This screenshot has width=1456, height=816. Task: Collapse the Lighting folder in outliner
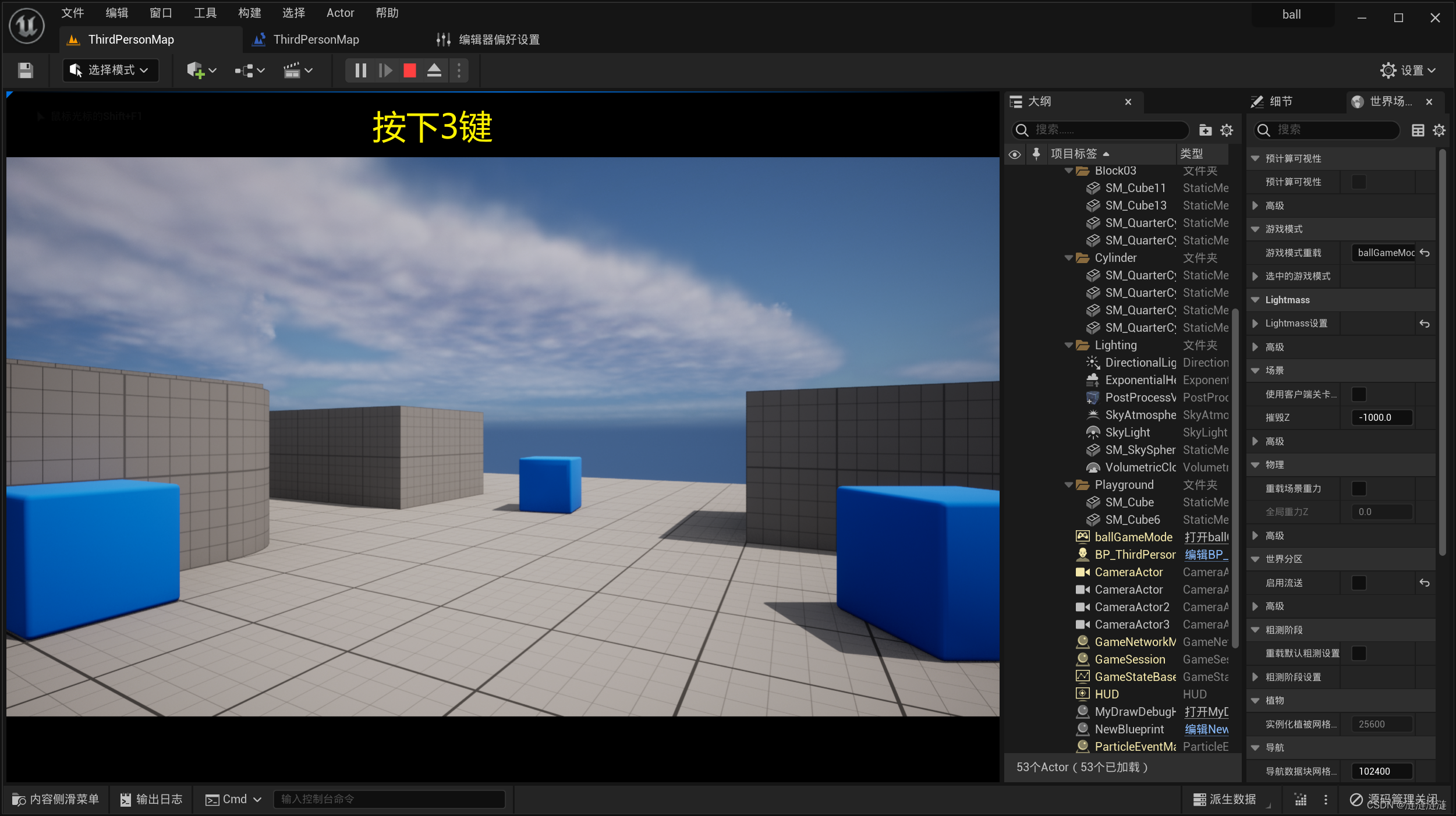pyautogui.click(x=1068, y=345)
